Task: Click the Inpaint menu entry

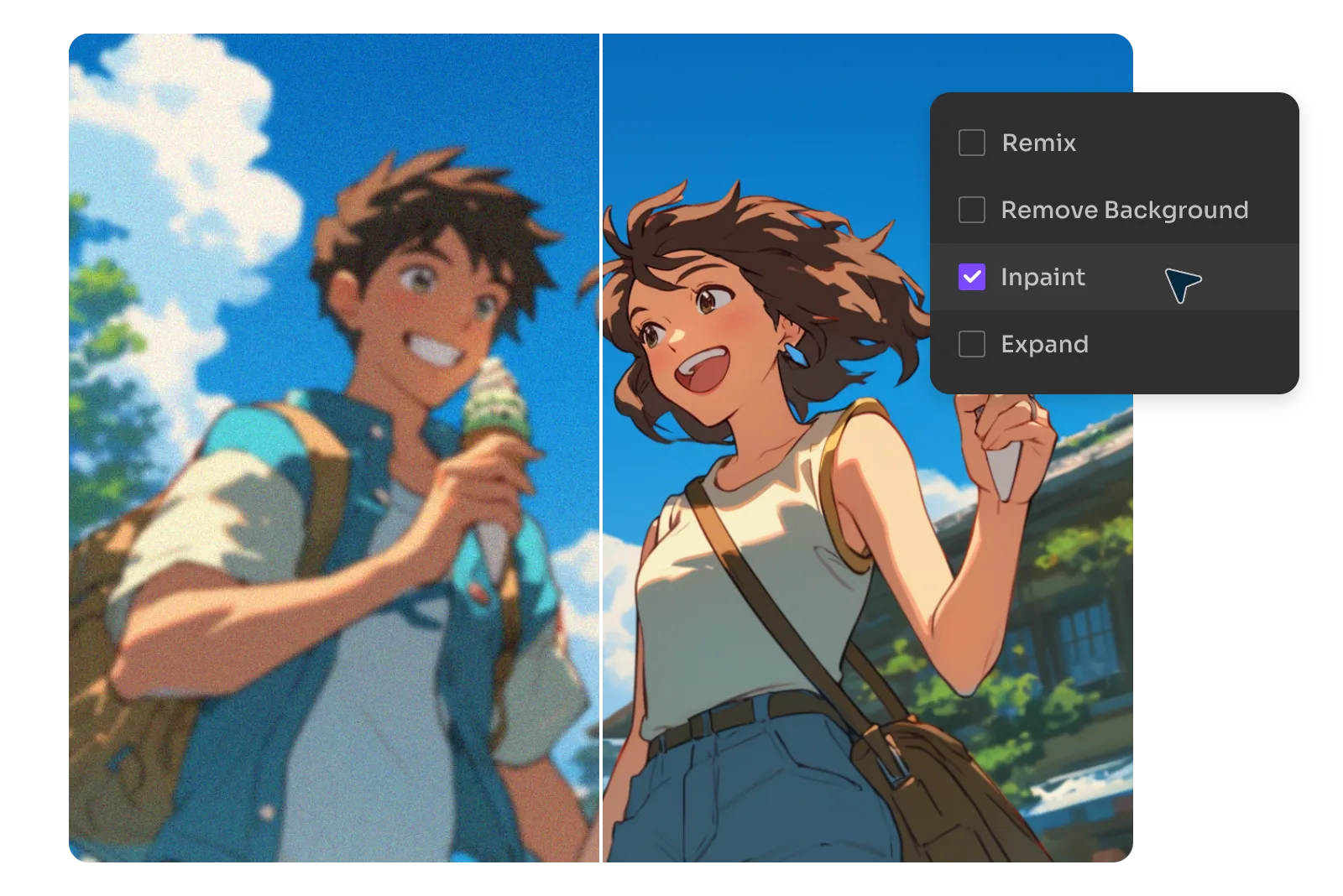Action: click(x=1042, y=277)
